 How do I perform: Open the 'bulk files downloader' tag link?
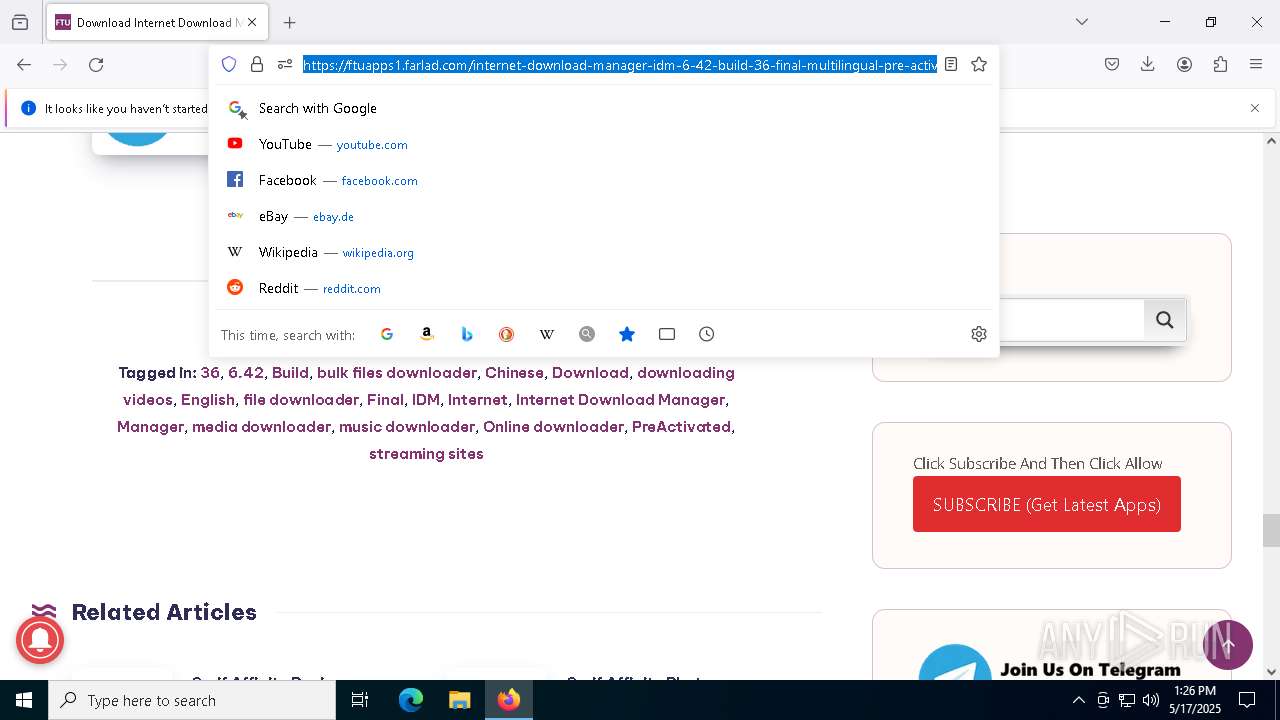[x=397, y=372]
